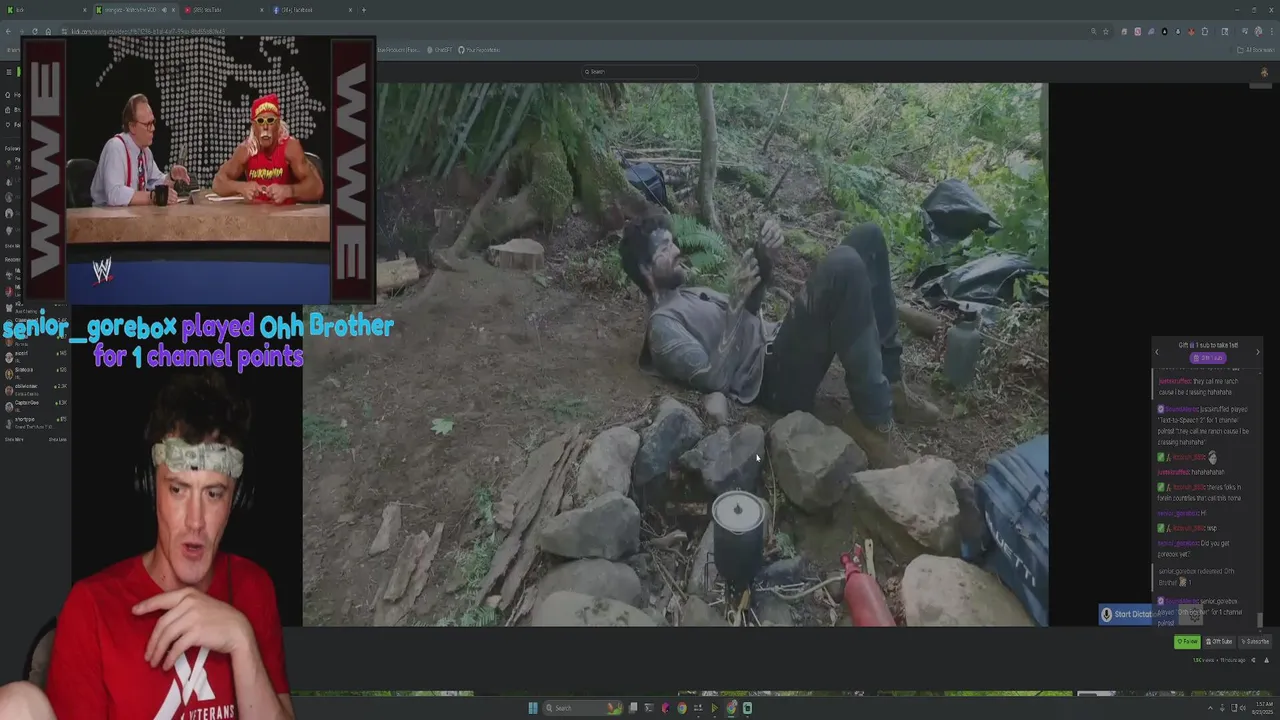Show hidden system tray icons

1210,708
